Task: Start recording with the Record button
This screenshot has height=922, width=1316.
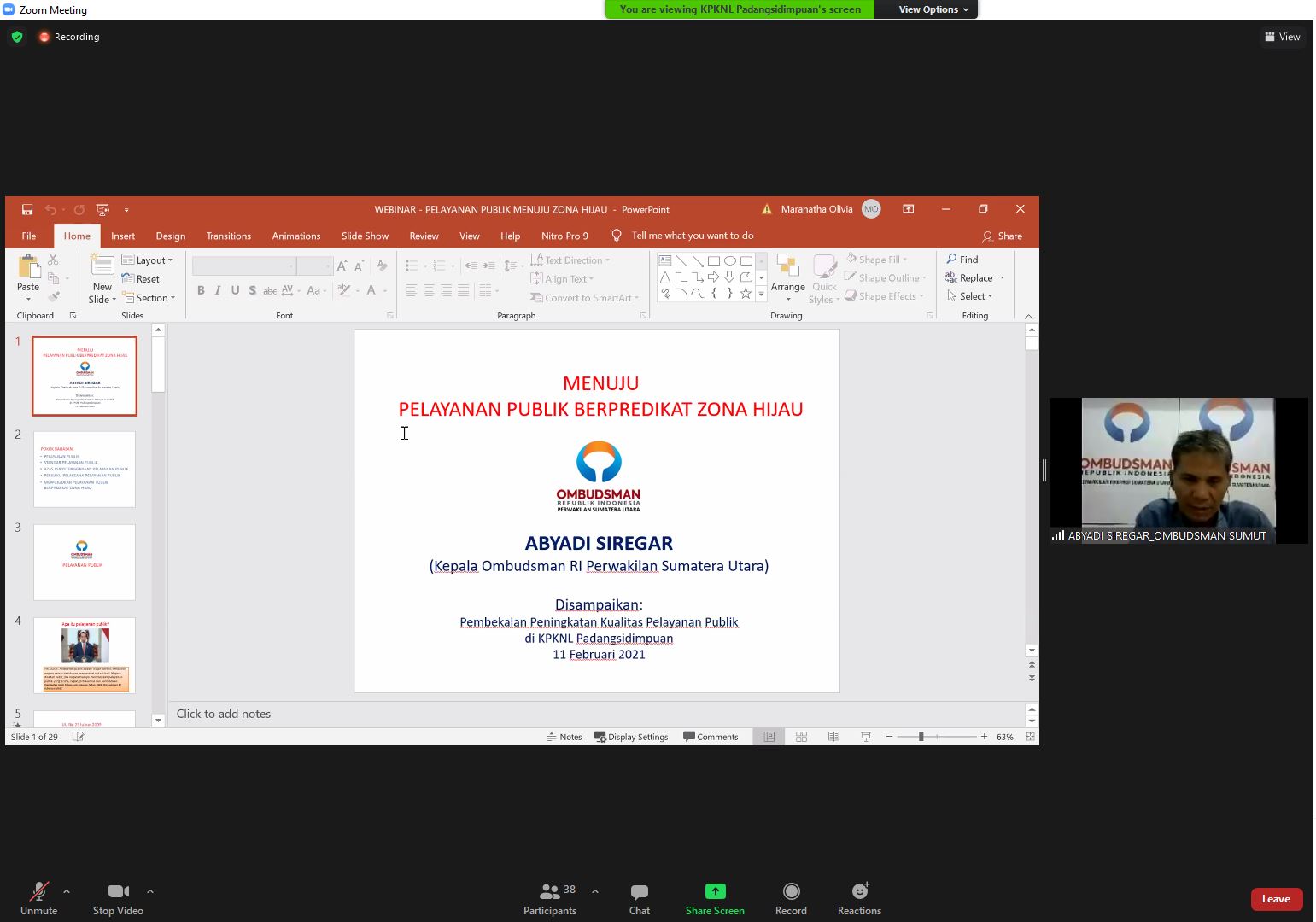Action: [x=791, y=899]
